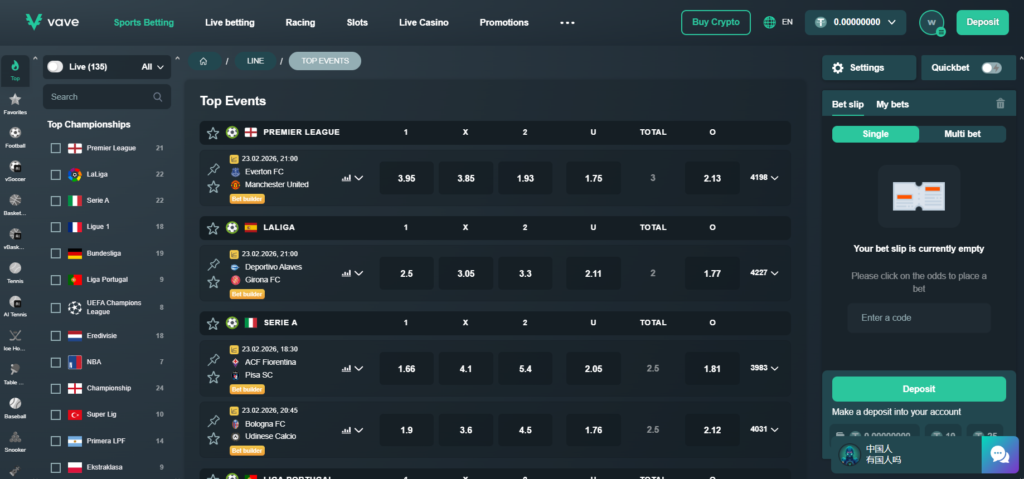The height and width of the screenshot is (479, 1024).
Task: Click the Vave logo
Action: pos(52,22)
